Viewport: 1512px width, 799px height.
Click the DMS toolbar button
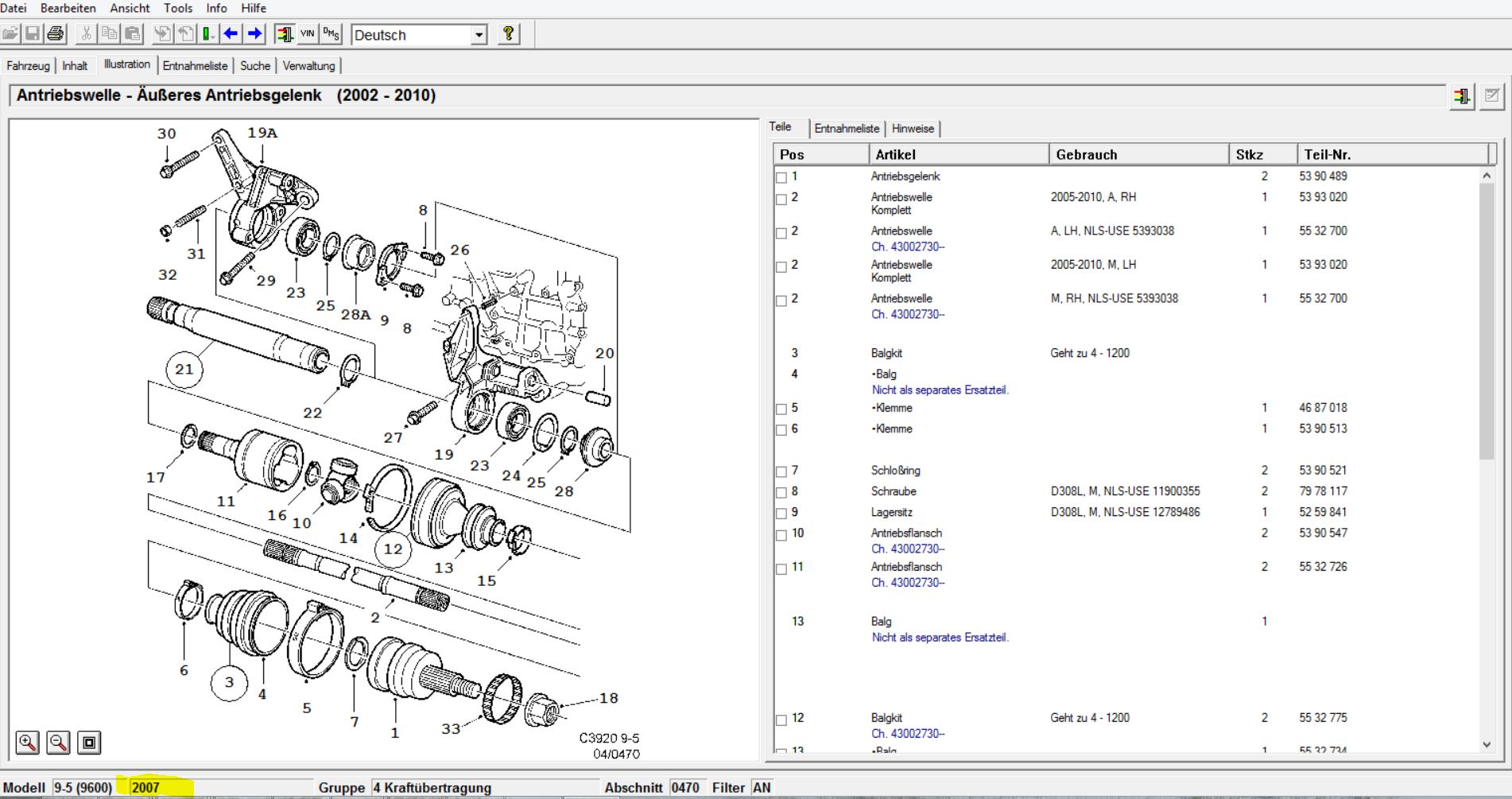tap(331, 34)
